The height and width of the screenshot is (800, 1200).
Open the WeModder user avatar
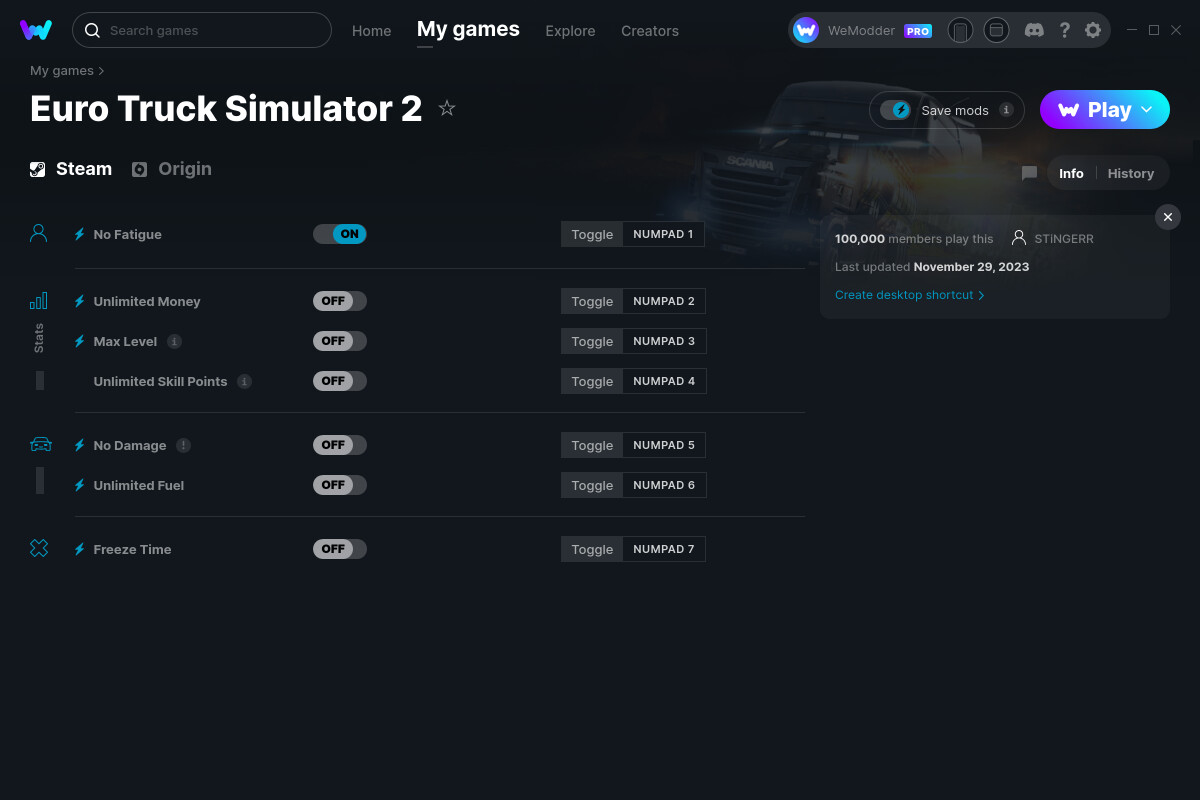coord(806,30)
